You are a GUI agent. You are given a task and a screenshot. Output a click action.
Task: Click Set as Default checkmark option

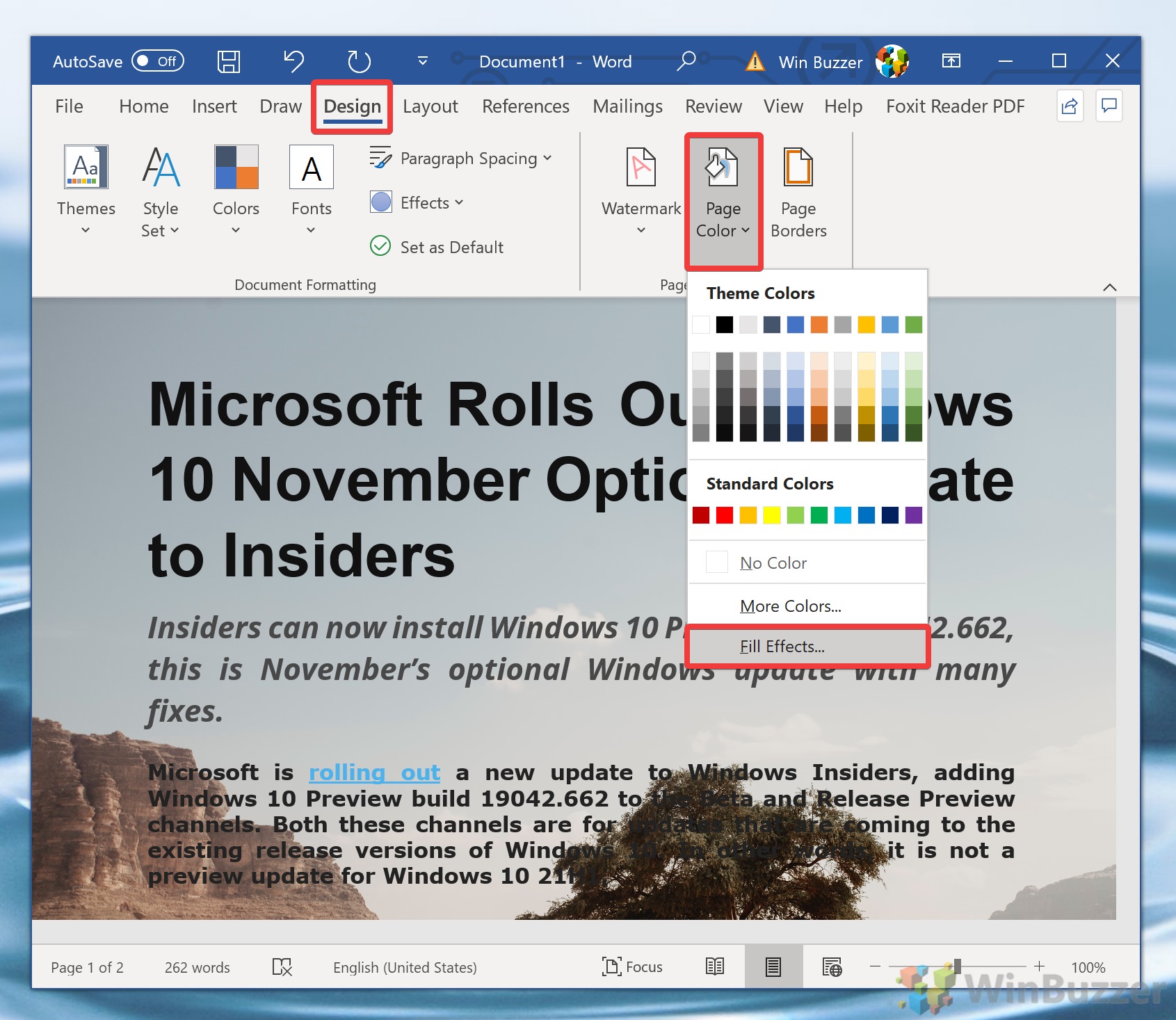[437, 247]
